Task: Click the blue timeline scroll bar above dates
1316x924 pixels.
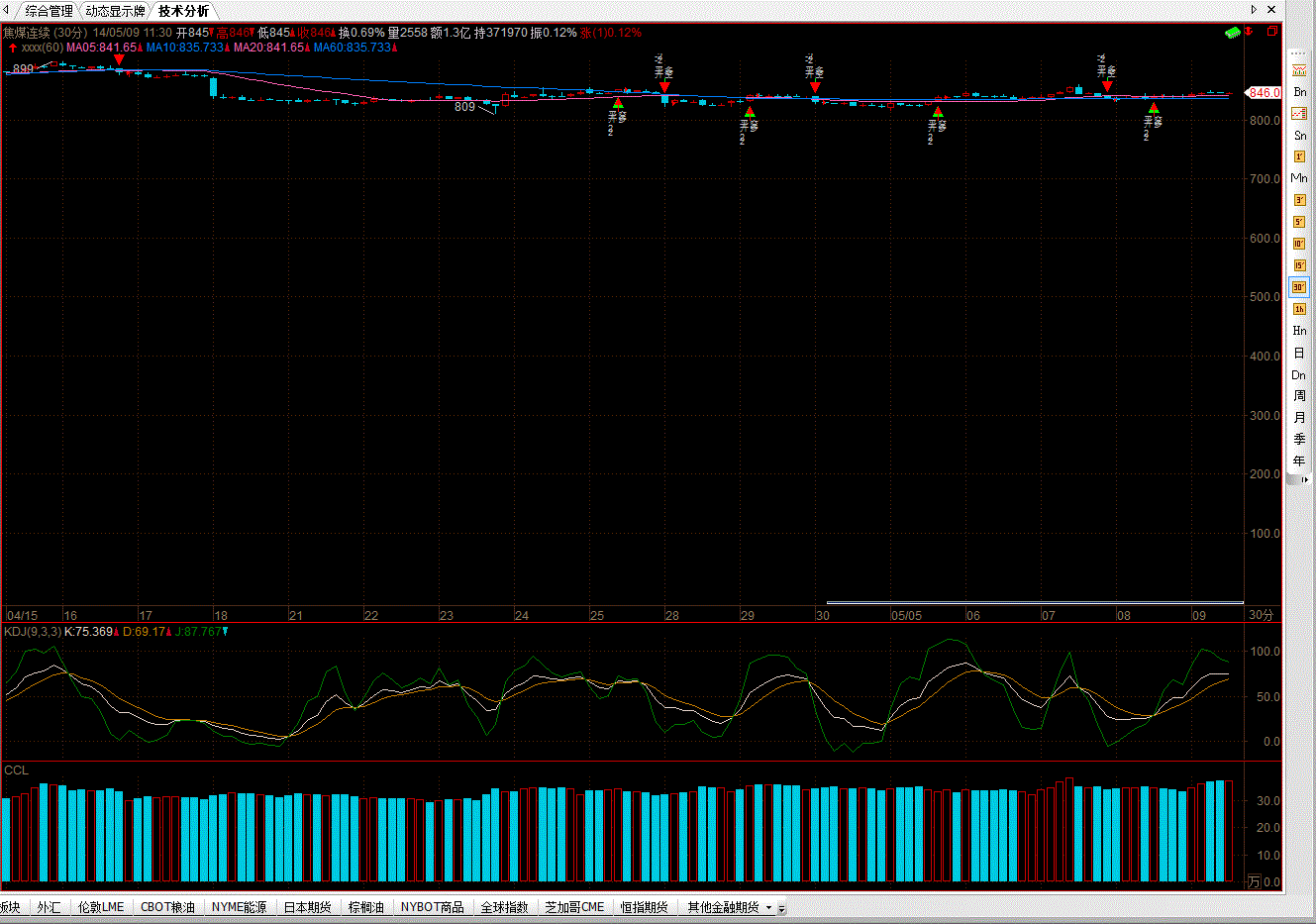Action: click(1034, 602)
